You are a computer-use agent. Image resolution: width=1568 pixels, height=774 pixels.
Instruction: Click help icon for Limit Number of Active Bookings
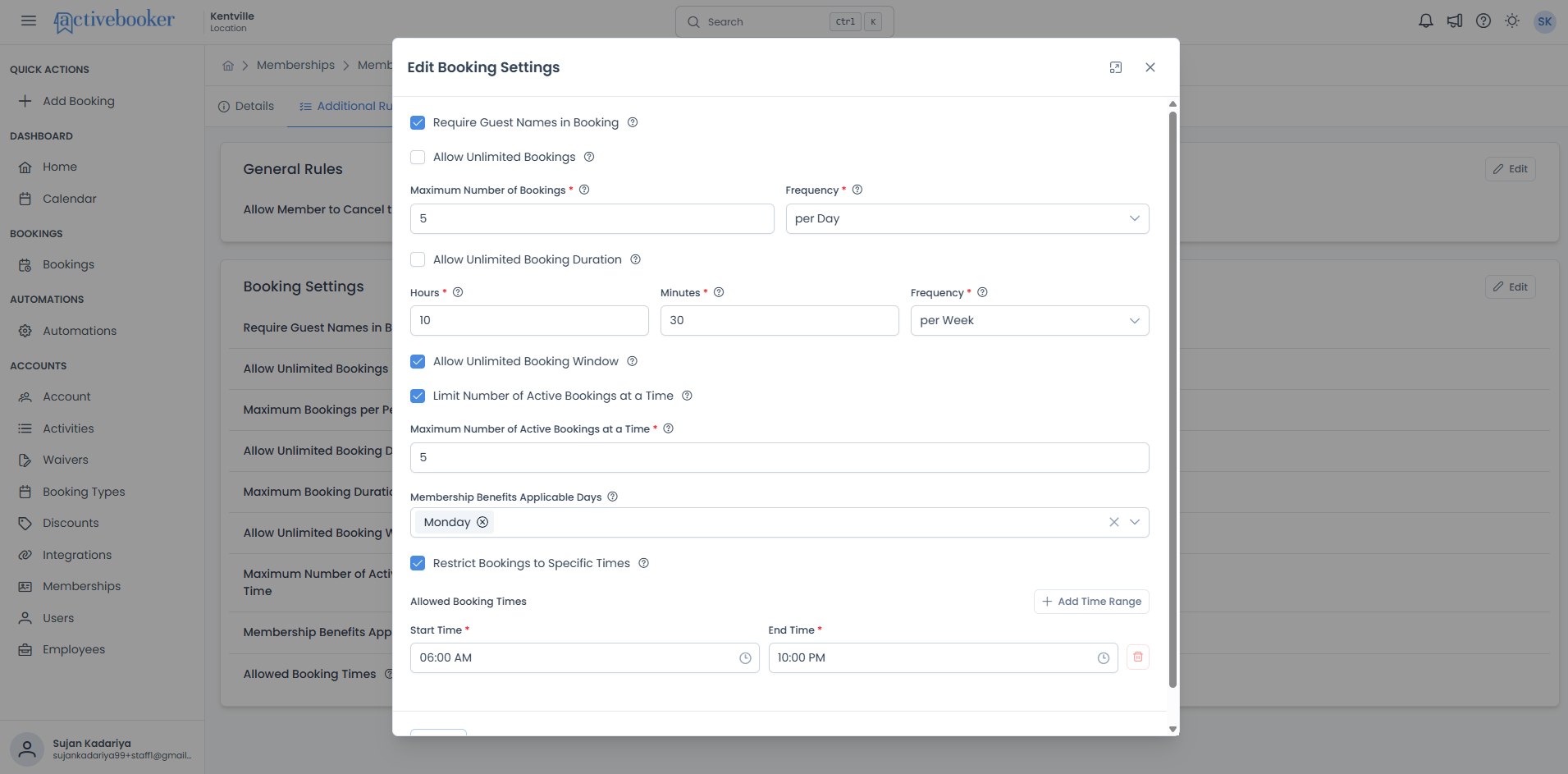pyautogui.click(x=688, y=396)
